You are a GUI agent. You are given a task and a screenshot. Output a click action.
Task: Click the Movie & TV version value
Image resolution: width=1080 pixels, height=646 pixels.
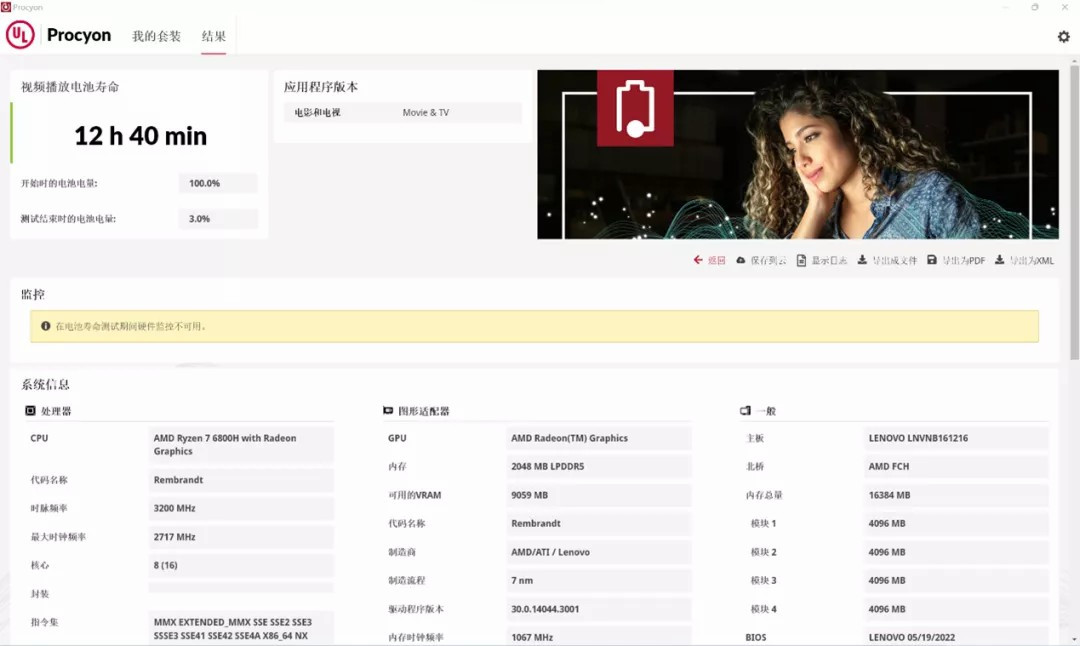pyautogui.click(x=426, y=112)
